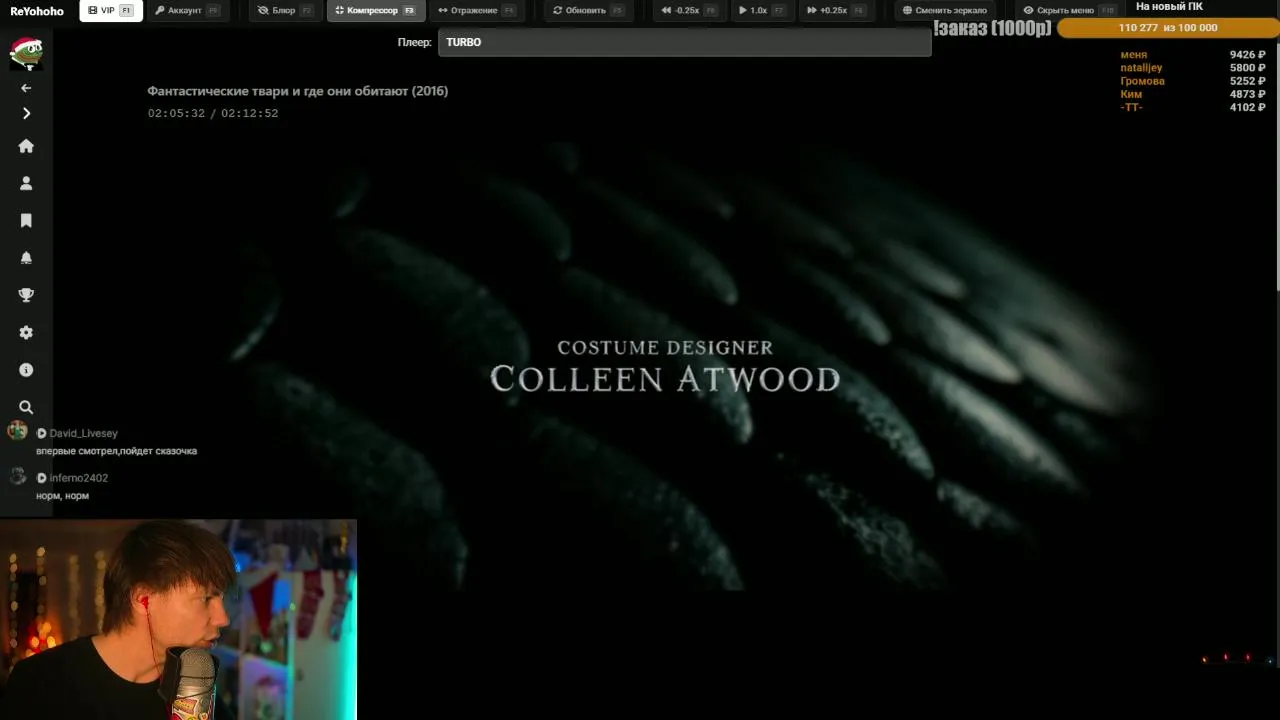Toggle the Отражение mirror option

[x=477, y=11]
